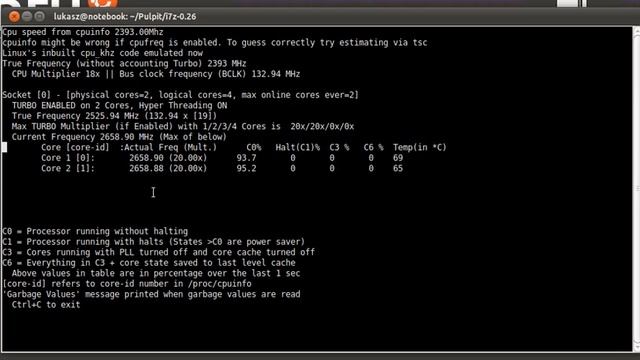Click the 'Core 1 [0]:' row label

68,158
